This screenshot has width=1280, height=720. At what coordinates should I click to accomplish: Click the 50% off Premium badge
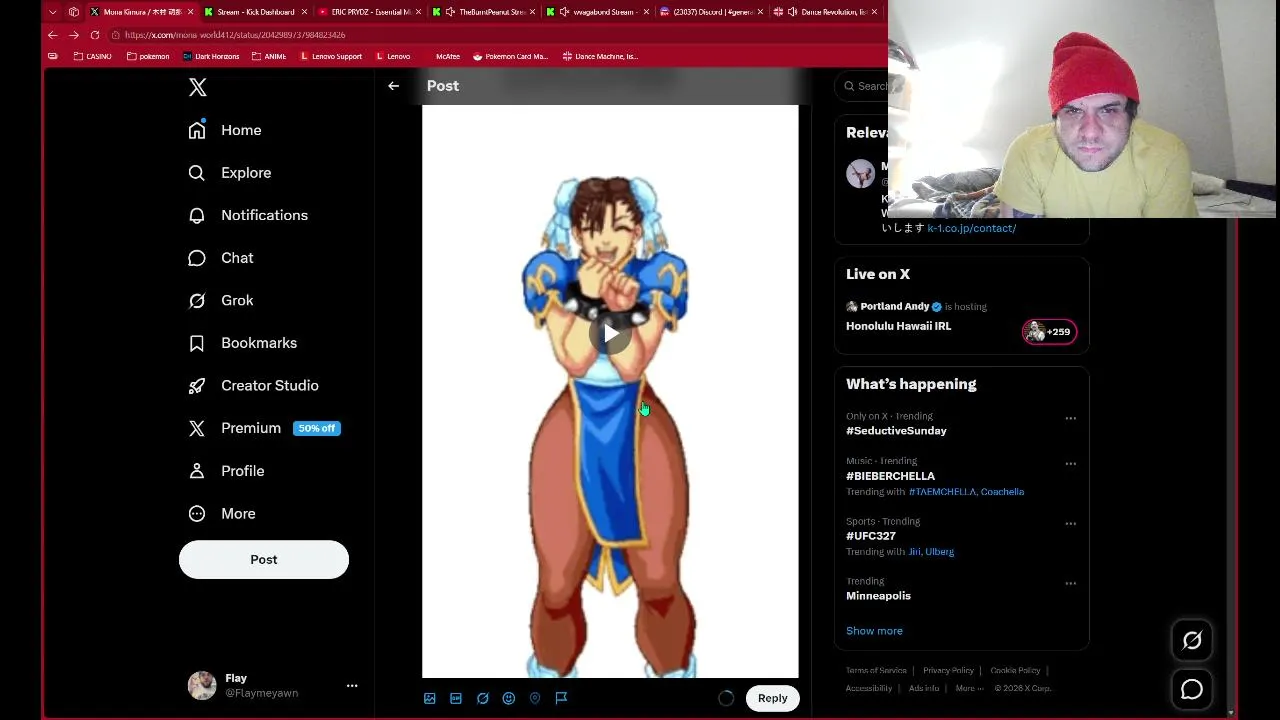pyautogui.click(x=317, y=428)
